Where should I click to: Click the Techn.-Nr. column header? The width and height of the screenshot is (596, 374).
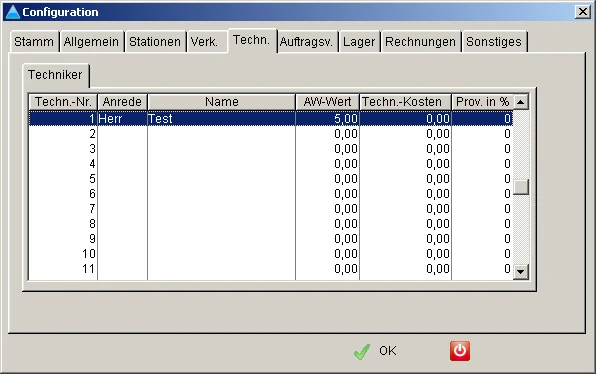(63, 102)
